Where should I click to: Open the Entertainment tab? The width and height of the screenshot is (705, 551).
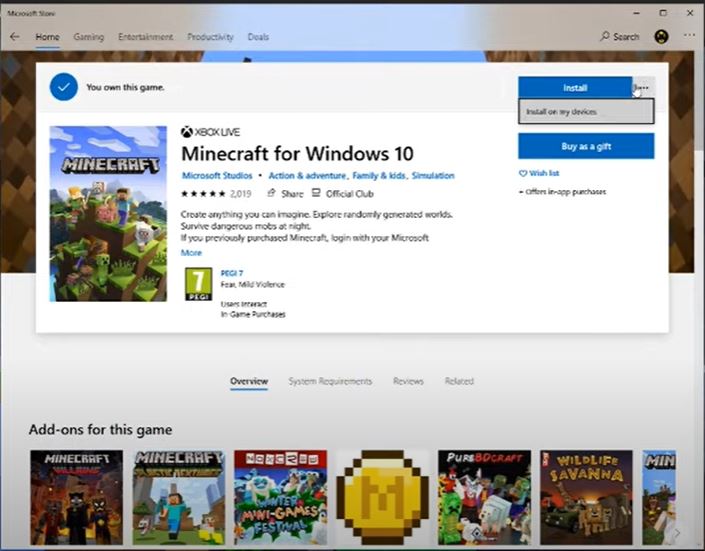[x=145, y=37]
